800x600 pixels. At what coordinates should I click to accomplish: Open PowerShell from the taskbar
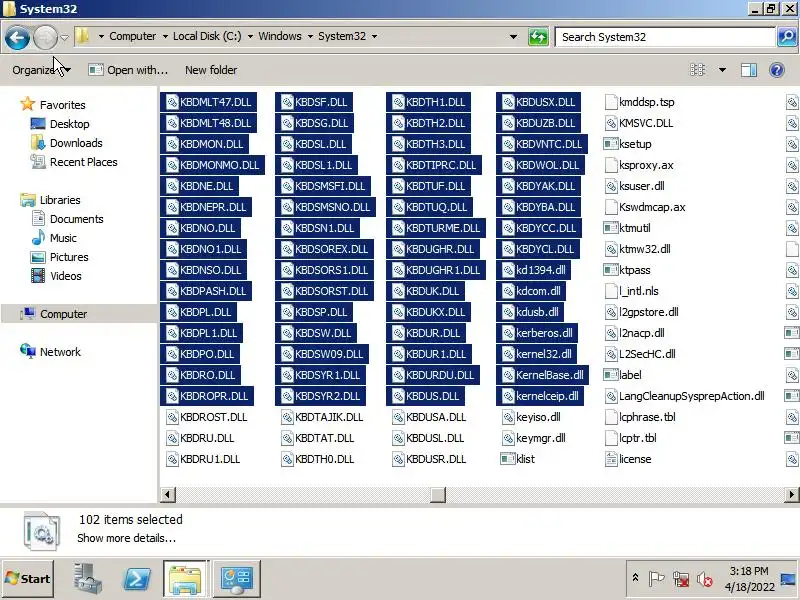[137, 579]
